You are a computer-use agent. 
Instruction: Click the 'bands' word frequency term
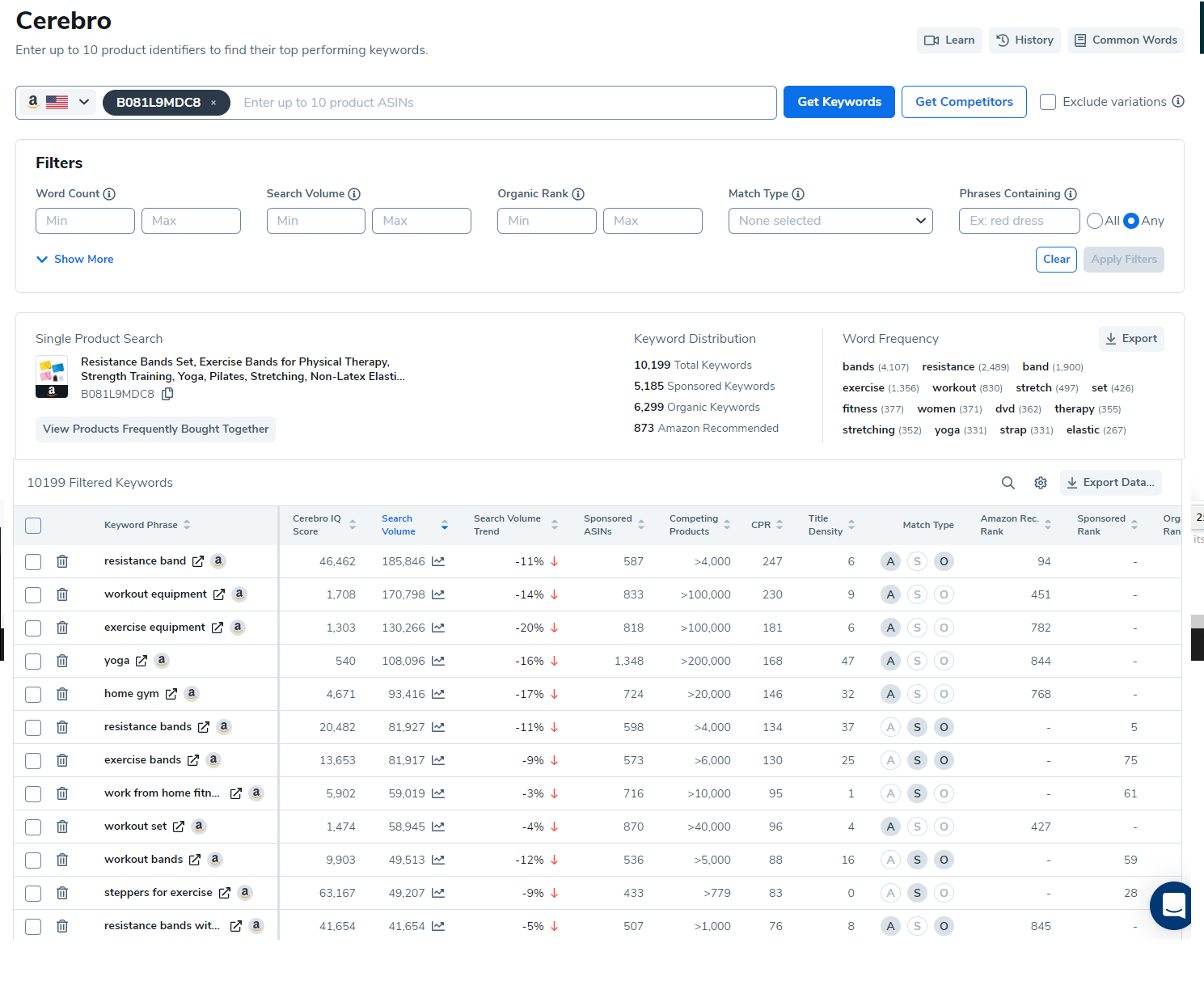coord(858,367)
